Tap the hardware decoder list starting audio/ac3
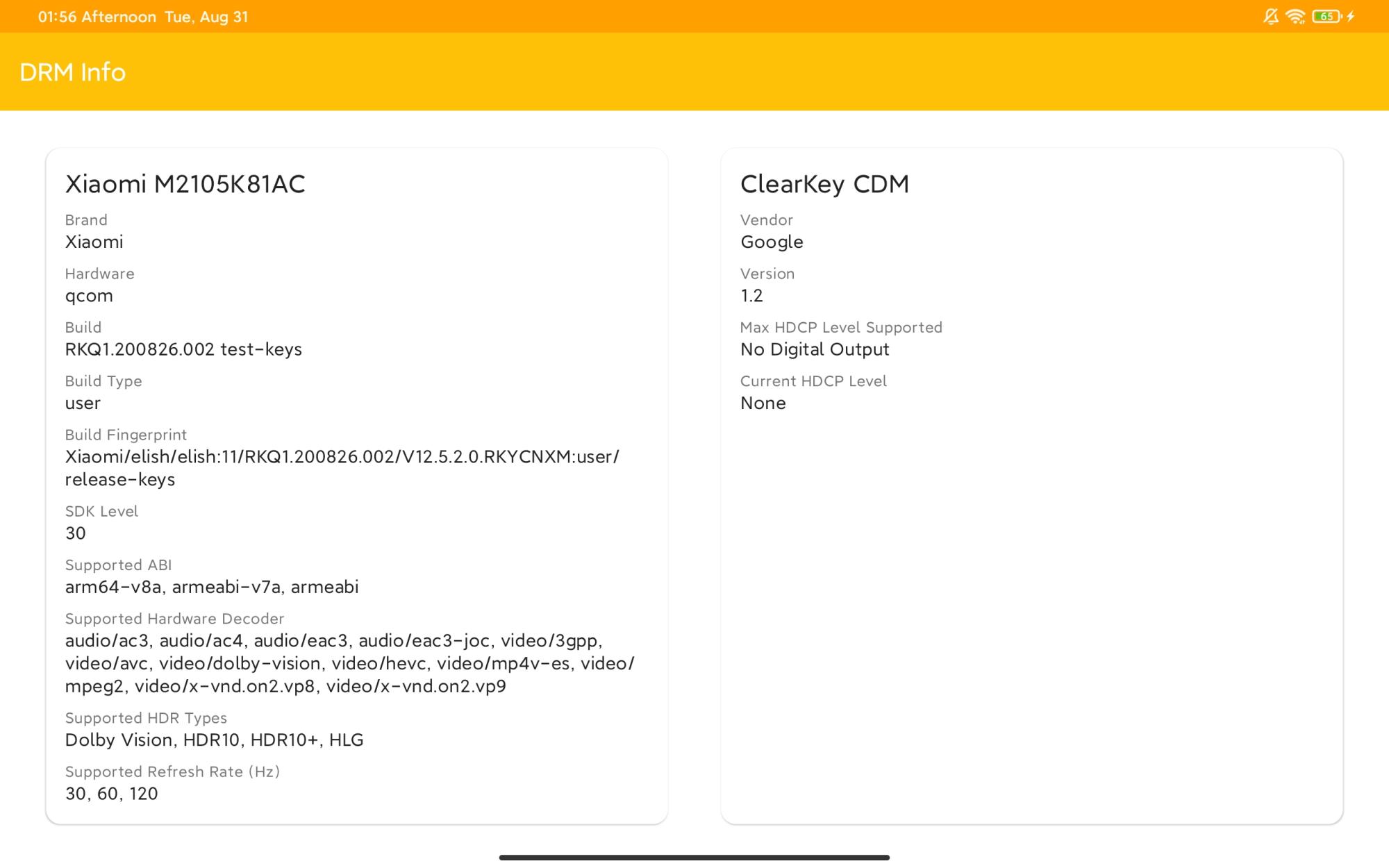 click(350, 663)
